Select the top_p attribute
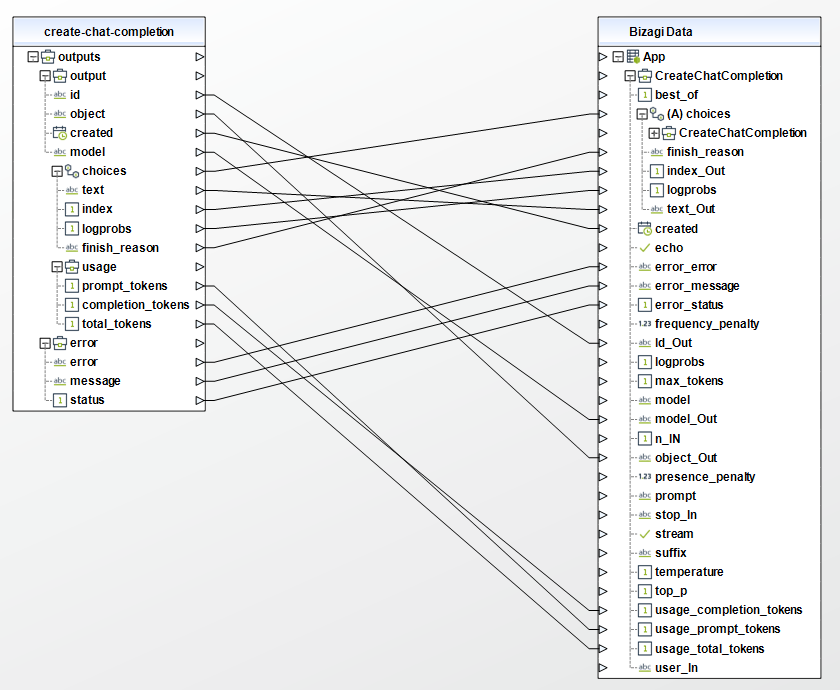Screen dimensions: 840x690 (x=671, y=591)
